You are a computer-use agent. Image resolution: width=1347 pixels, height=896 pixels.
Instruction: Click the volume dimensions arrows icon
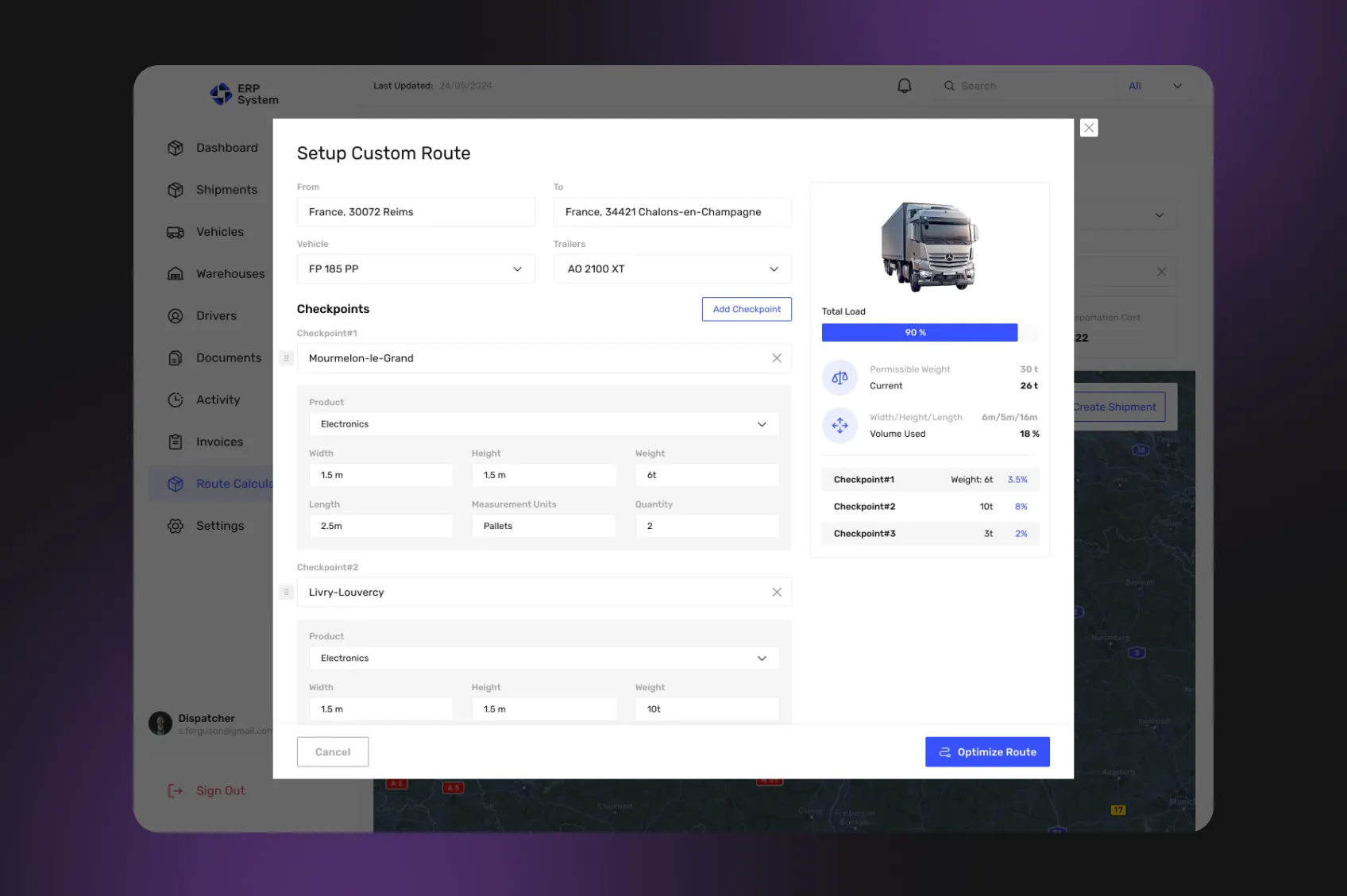(839, 426)
